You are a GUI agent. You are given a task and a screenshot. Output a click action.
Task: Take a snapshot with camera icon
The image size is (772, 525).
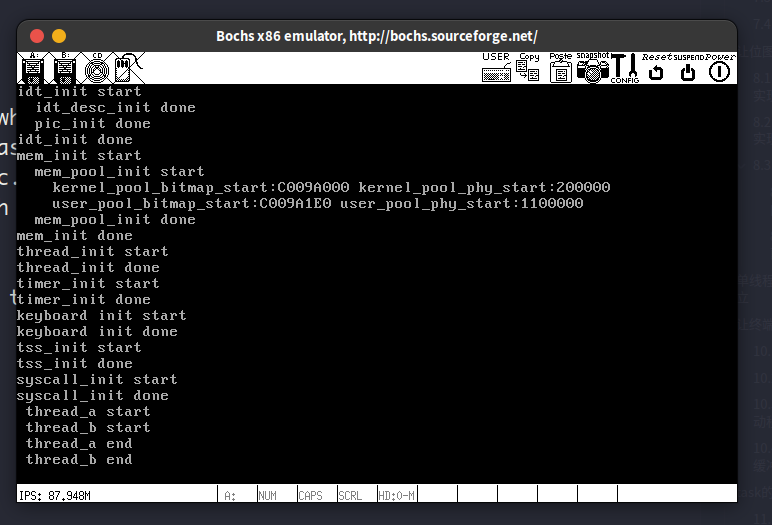point(592,68)
